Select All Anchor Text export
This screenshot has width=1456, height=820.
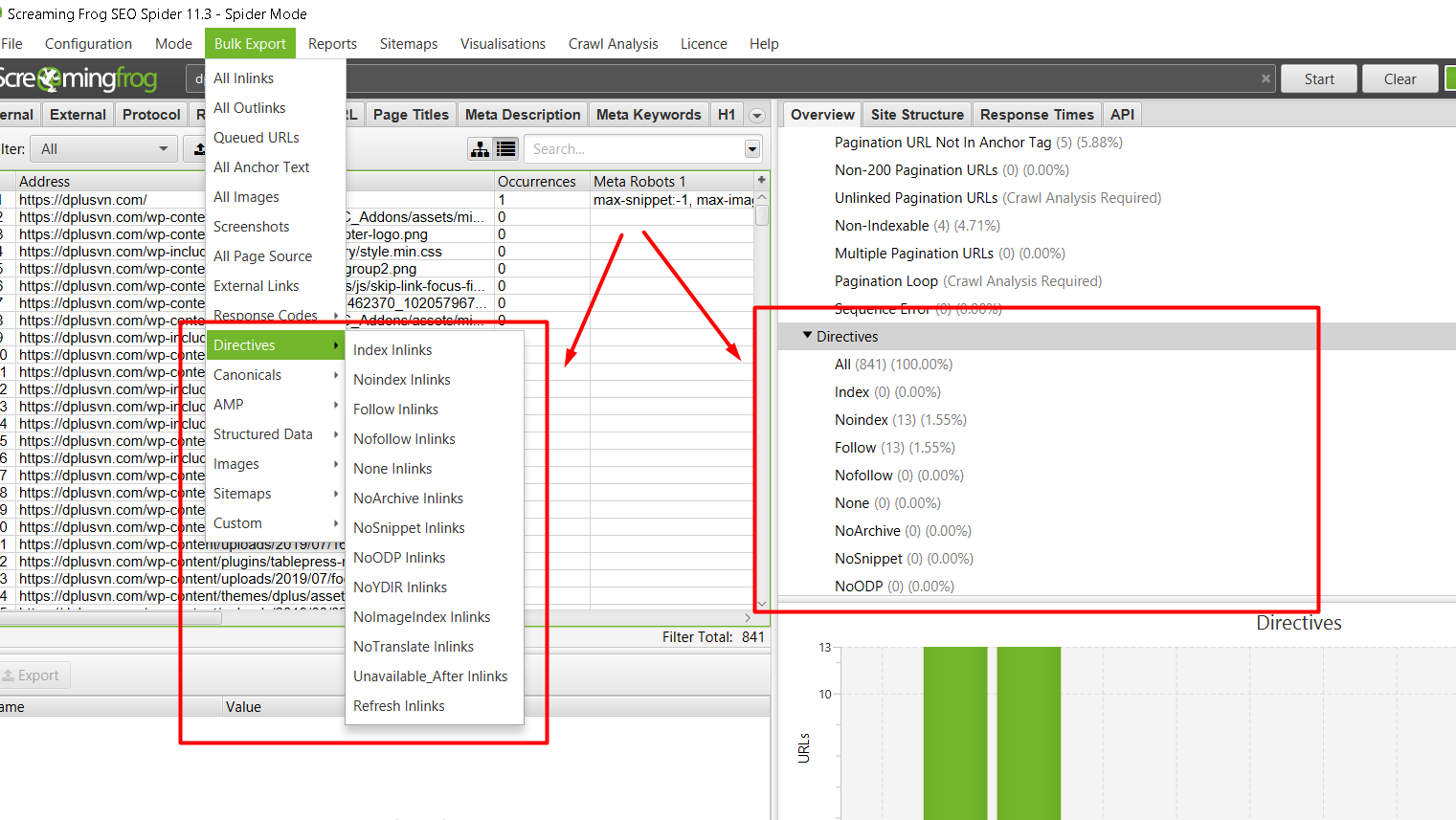[x=276, y=167]
